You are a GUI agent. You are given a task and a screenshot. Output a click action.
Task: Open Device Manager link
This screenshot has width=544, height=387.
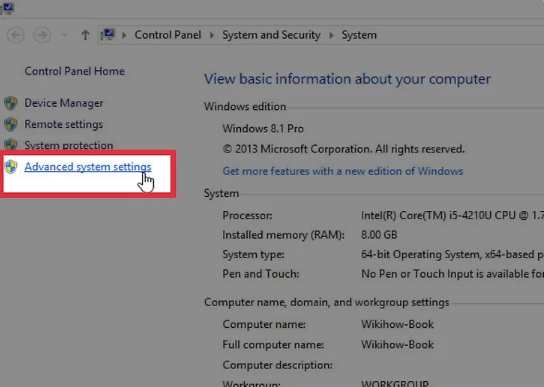pyautogui.click(x=64, y=103)
